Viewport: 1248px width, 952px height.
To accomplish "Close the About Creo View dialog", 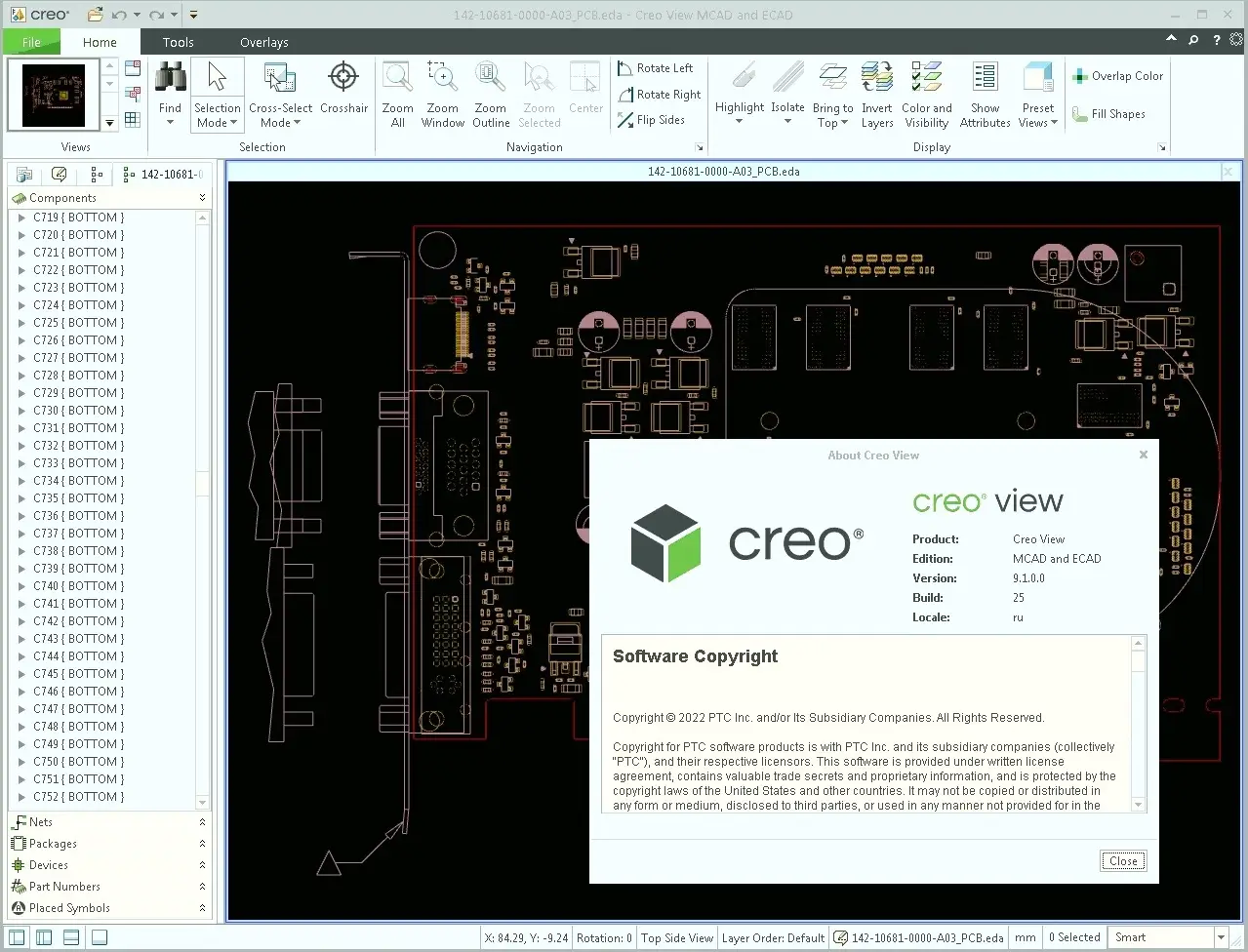I will tap(1123, 860).
